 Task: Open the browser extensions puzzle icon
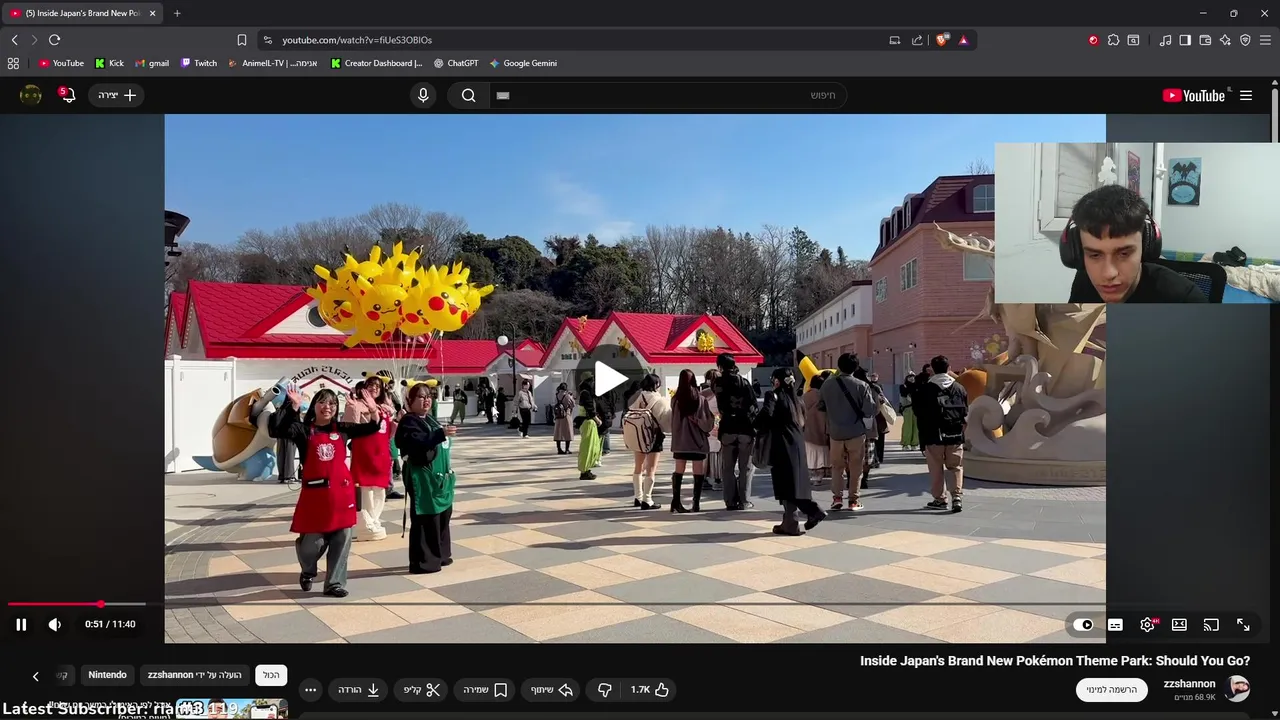click(x=1113, y=40)
